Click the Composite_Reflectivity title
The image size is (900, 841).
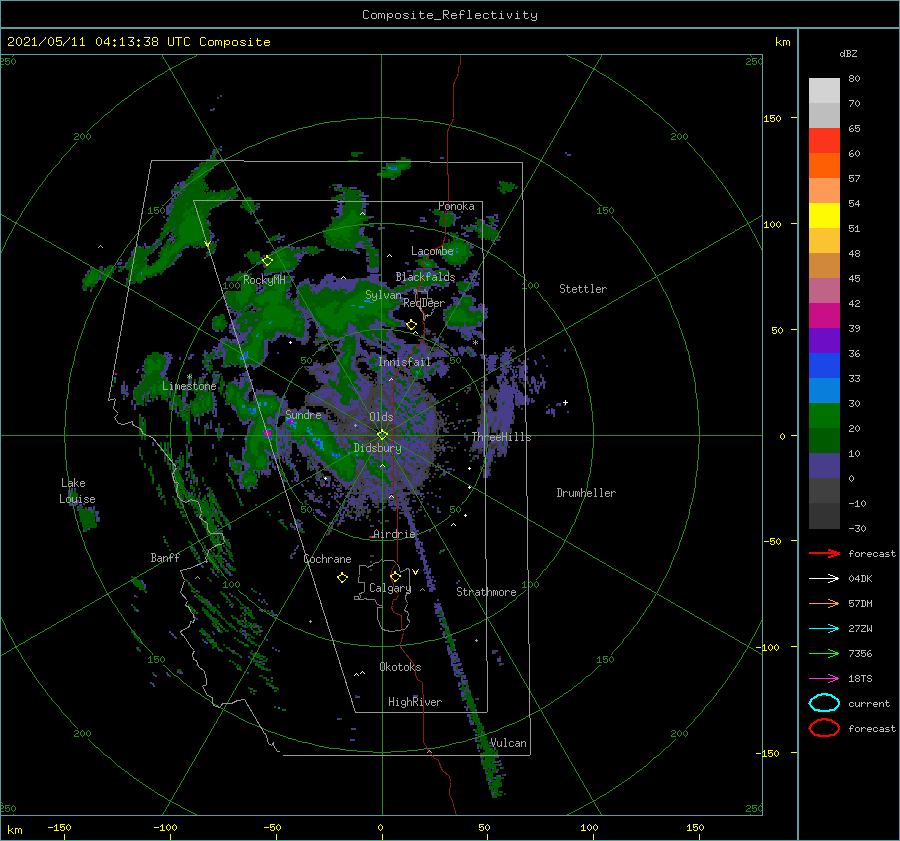(x=449, y=15)
